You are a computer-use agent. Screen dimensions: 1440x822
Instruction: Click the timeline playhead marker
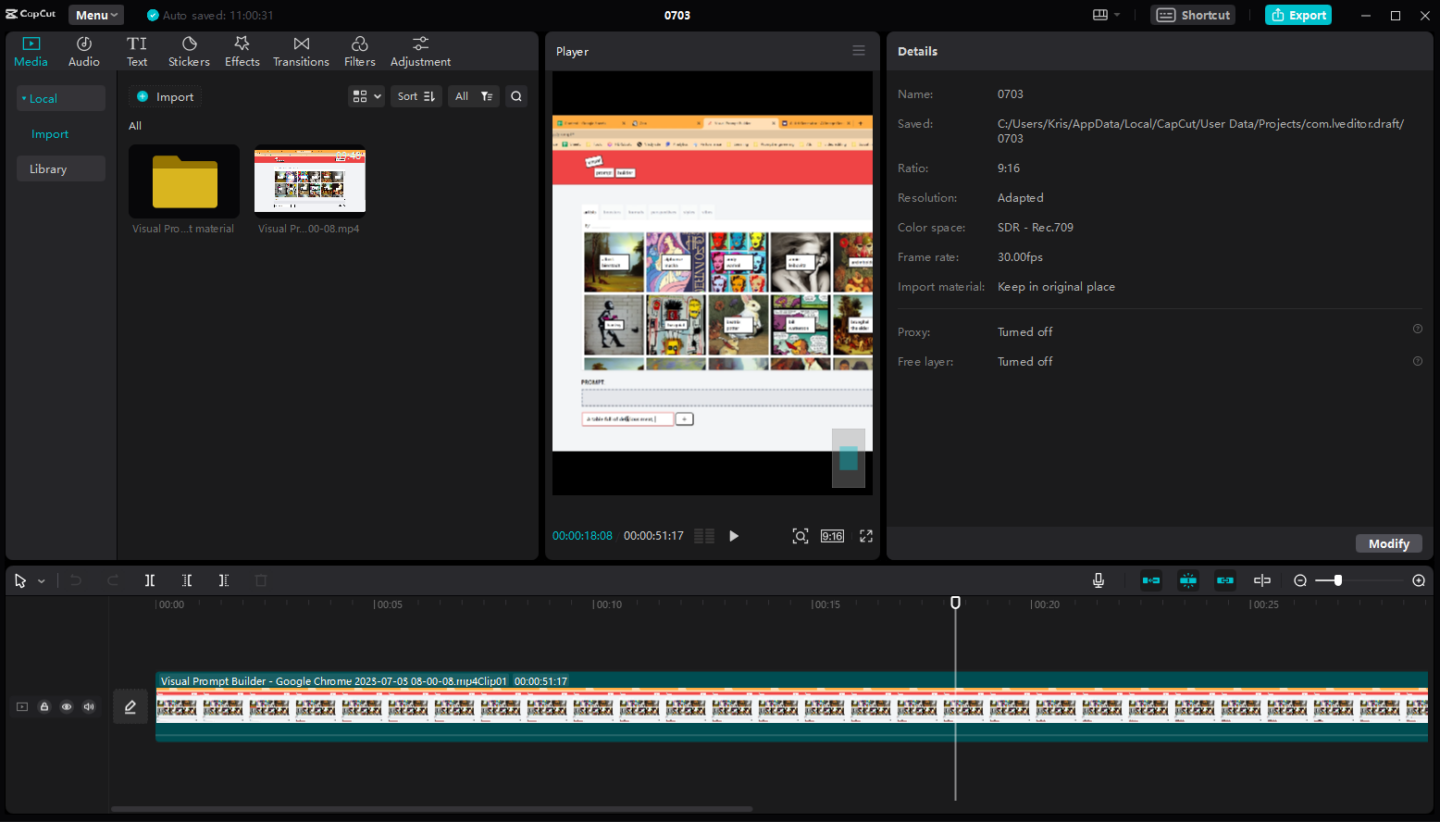tap(955, 602)
